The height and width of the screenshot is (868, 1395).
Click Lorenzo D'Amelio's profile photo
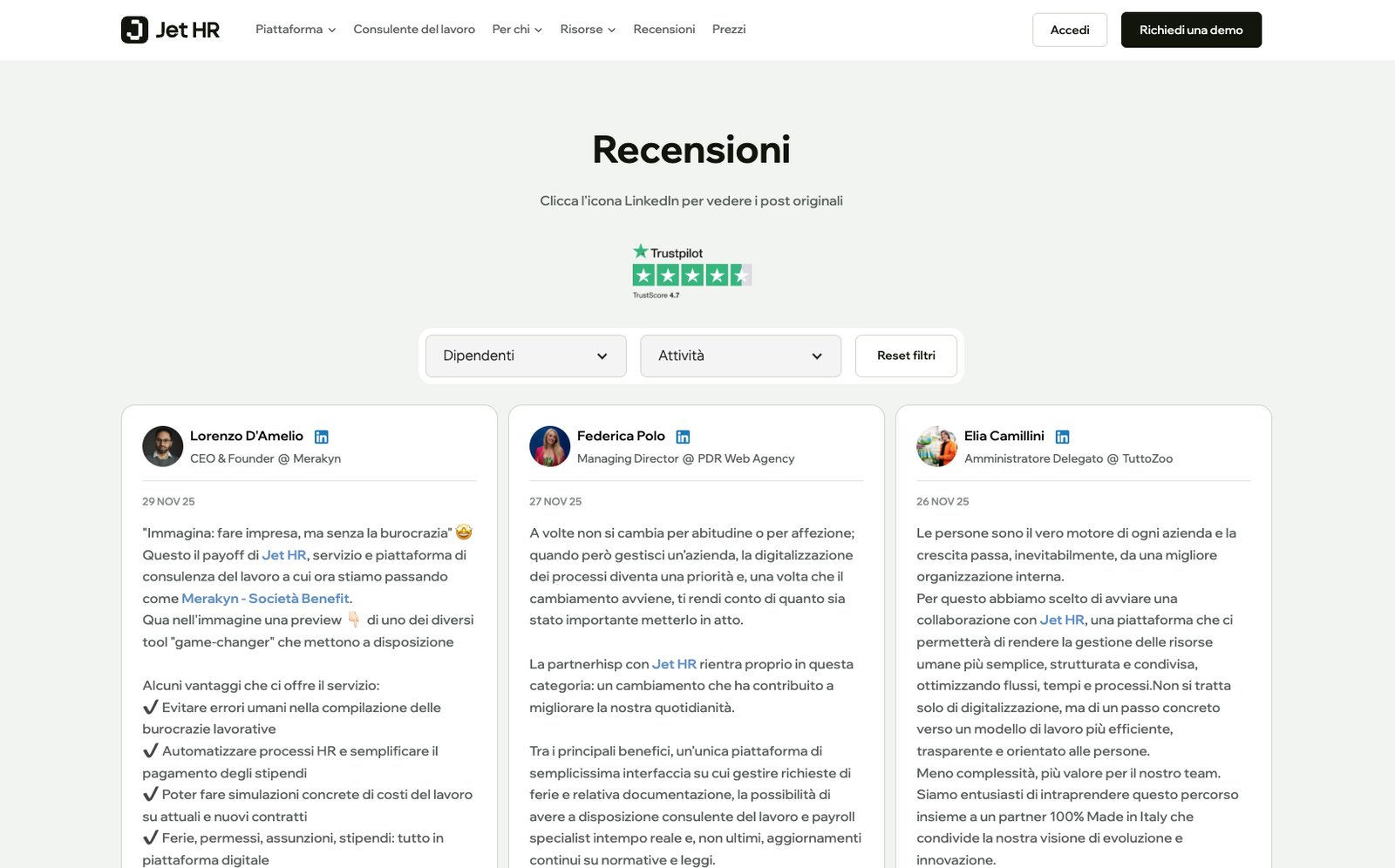tap(162, 446)
